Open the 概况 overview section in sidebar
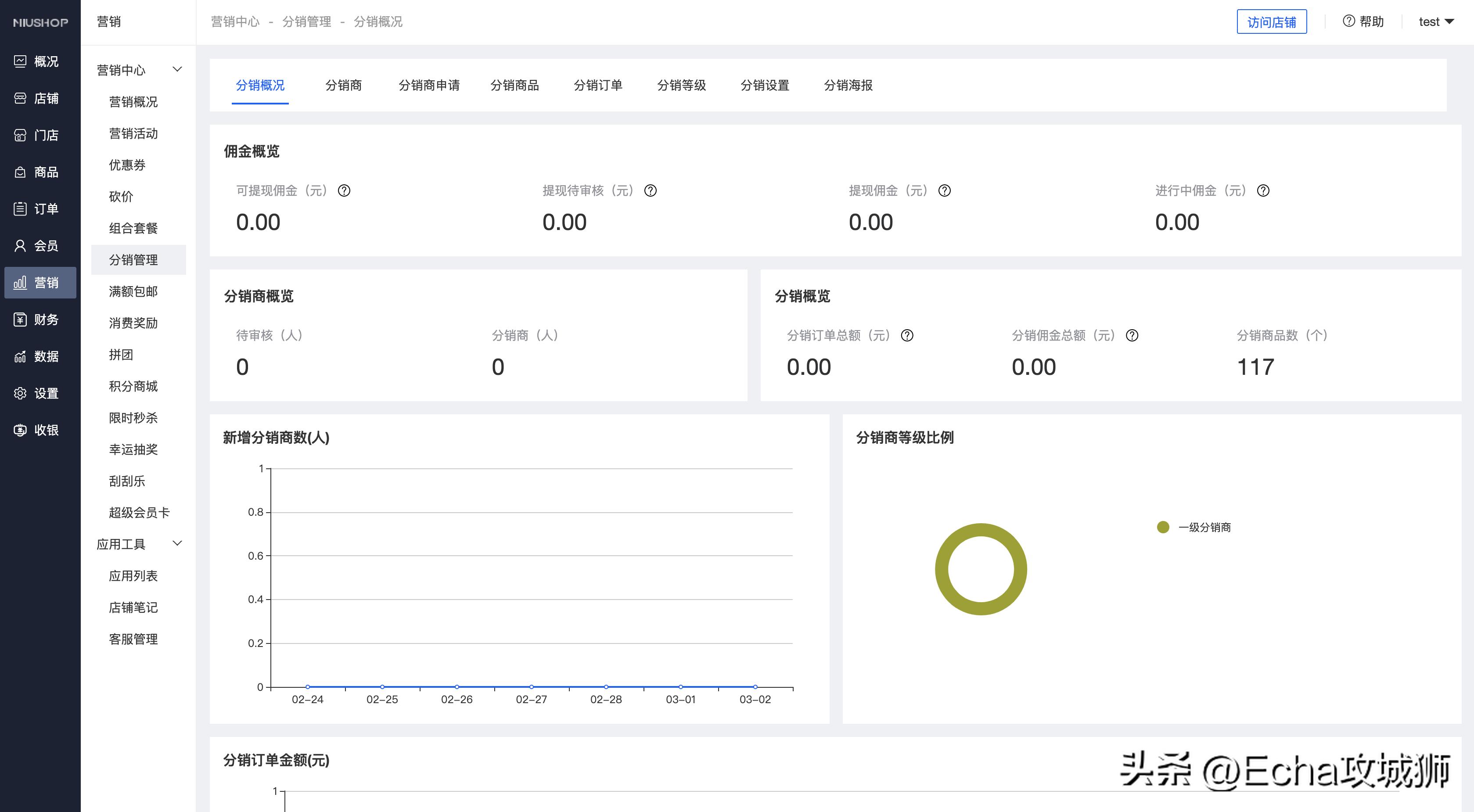The height and width of the screenshot is (812, 1474). point(40,61)
